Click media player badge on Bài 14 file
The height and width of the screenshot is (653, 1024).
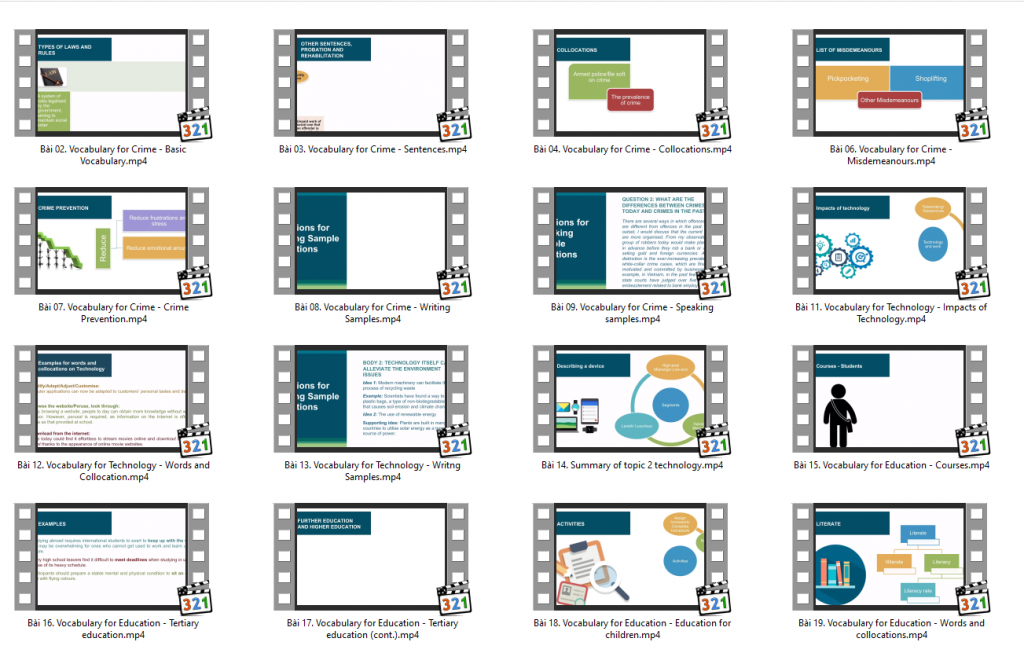(714, 440)
